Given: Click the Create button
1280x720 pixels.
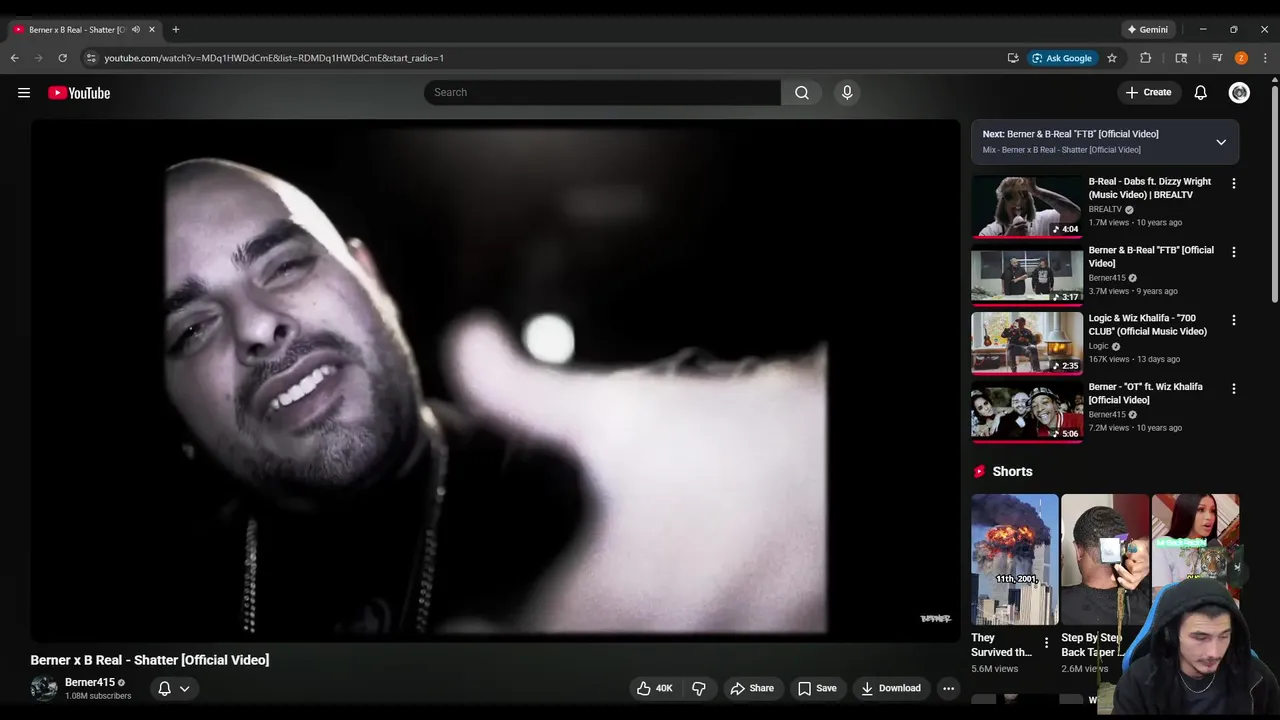Looking at the screenshot, I should coord(1148,93).
